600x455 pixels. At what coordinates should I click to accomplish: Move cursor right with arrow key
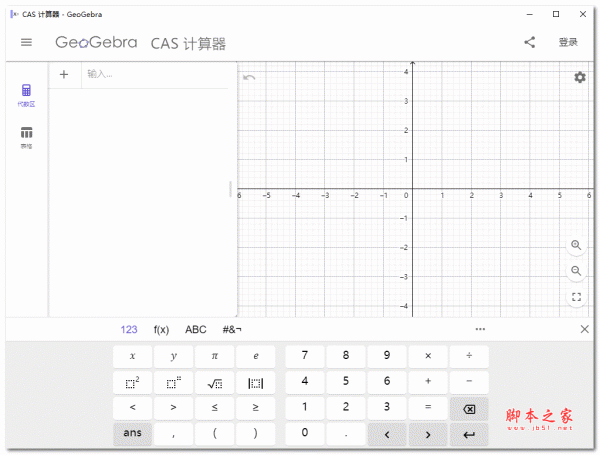tap(428, 434)
